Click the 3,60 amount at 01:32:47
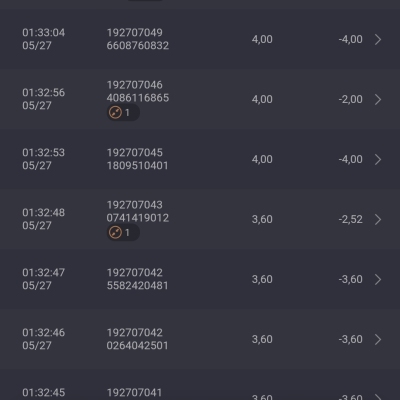Screen dimensions: 400x400 (262, 279)
